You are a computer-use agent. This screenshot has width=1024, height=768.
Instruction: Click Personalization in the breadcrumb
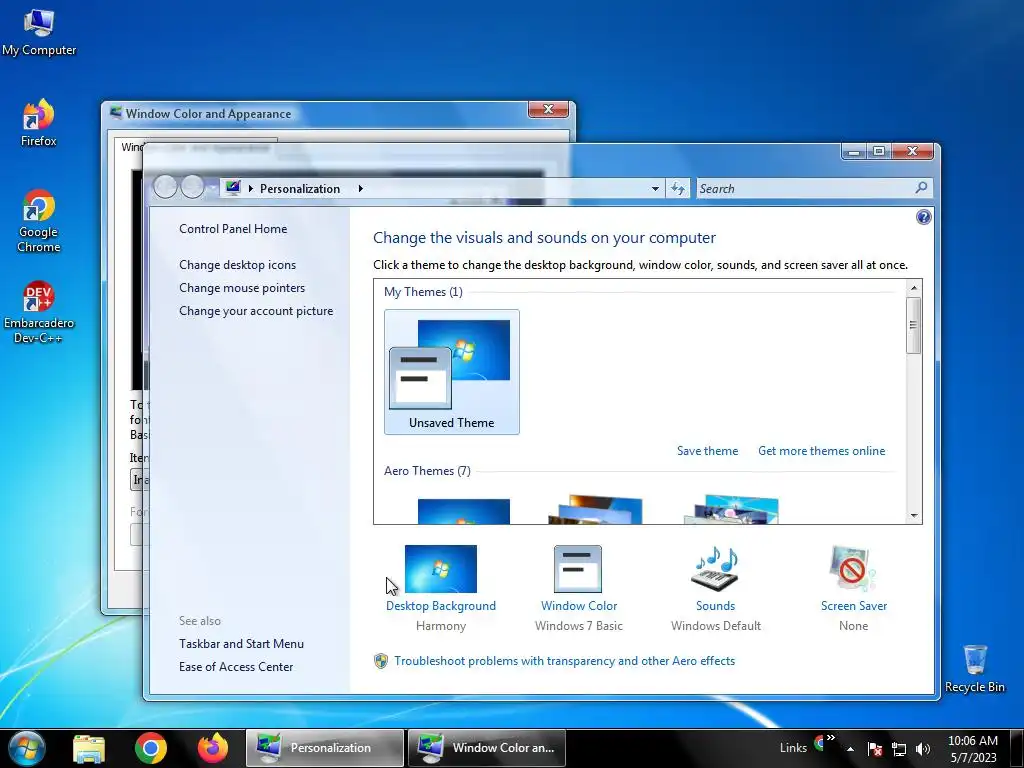[x=300, y=189]
